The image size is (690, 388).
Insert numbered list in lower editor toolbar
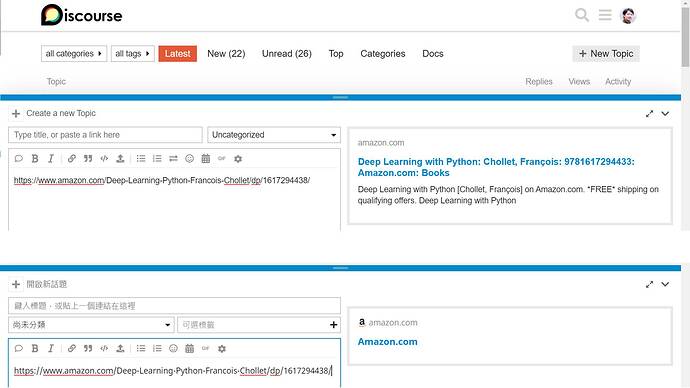(157, 348)
